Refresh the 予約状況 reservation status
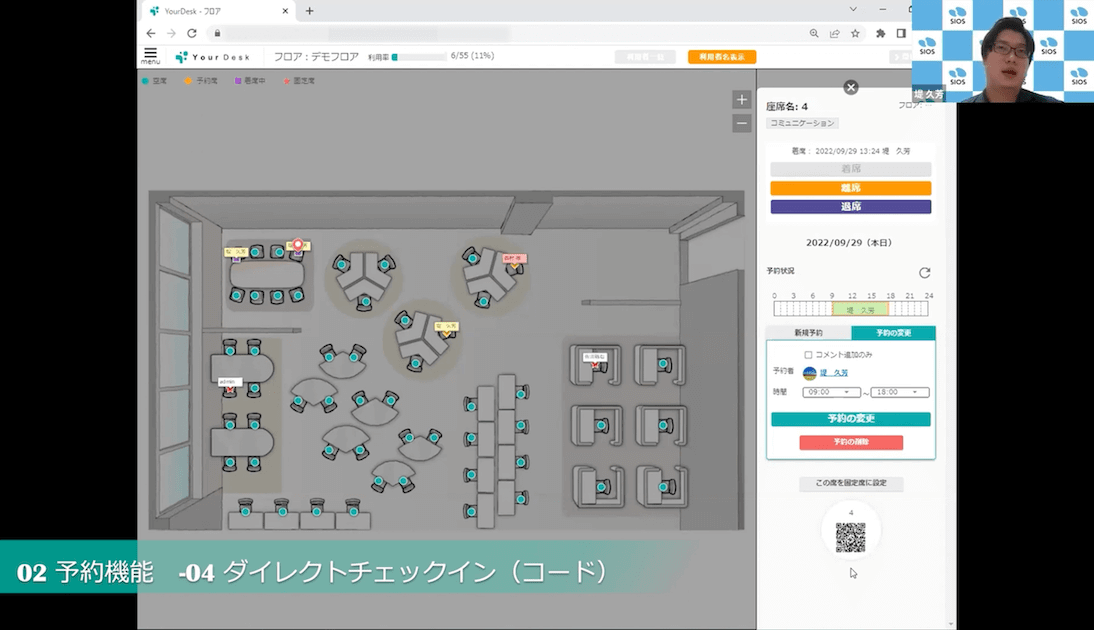1094x630 pixels. pyautogui.click(x=925, y=272)
